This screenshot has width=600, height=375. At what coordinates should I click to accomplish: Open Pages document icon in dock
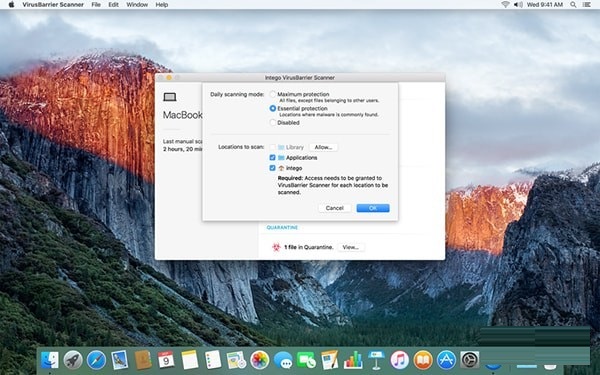pyautogui.click(x=329, y=360)
